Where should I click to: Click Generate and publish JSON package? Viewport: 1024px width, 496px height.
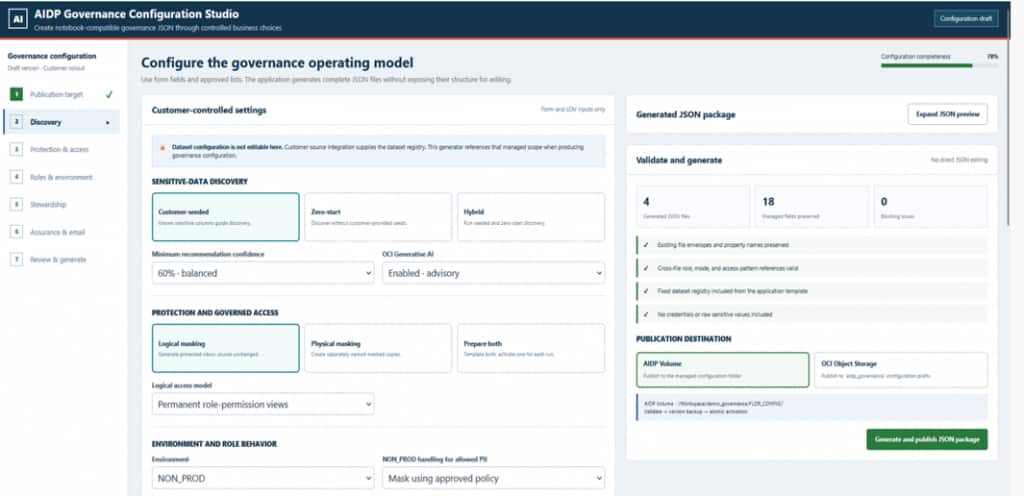pos(927,439)
